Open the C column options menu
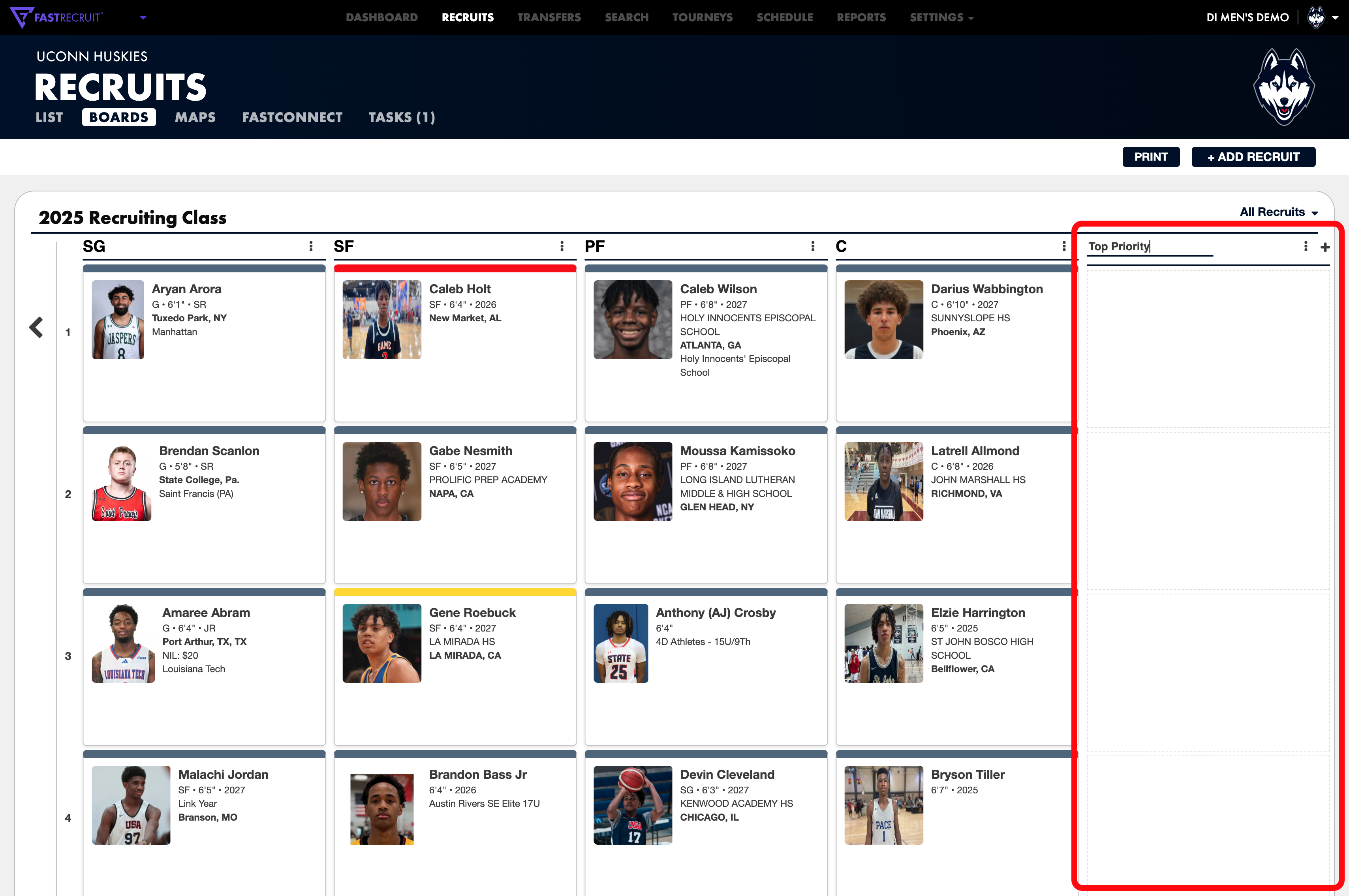The width and height of the screenshot is (1349, 896). click(1064, 246)
